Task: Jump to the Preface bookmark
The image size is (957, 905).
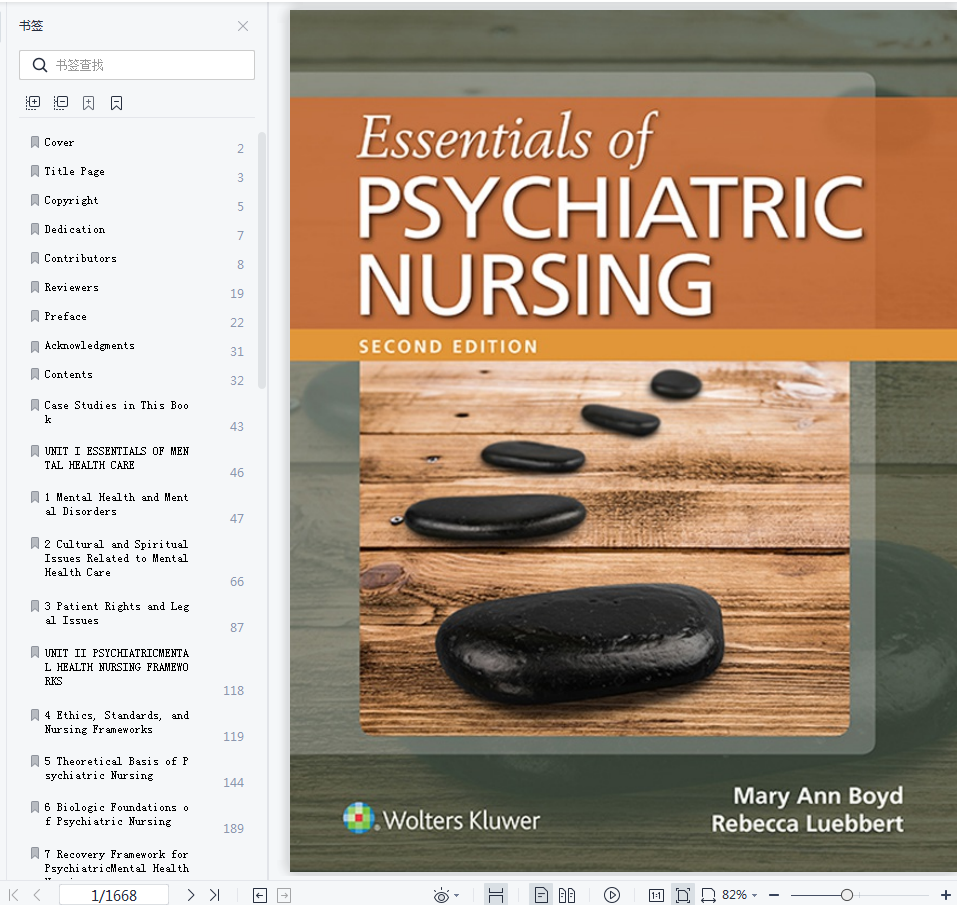Action: pyautogui.click(x=65, y=316)
